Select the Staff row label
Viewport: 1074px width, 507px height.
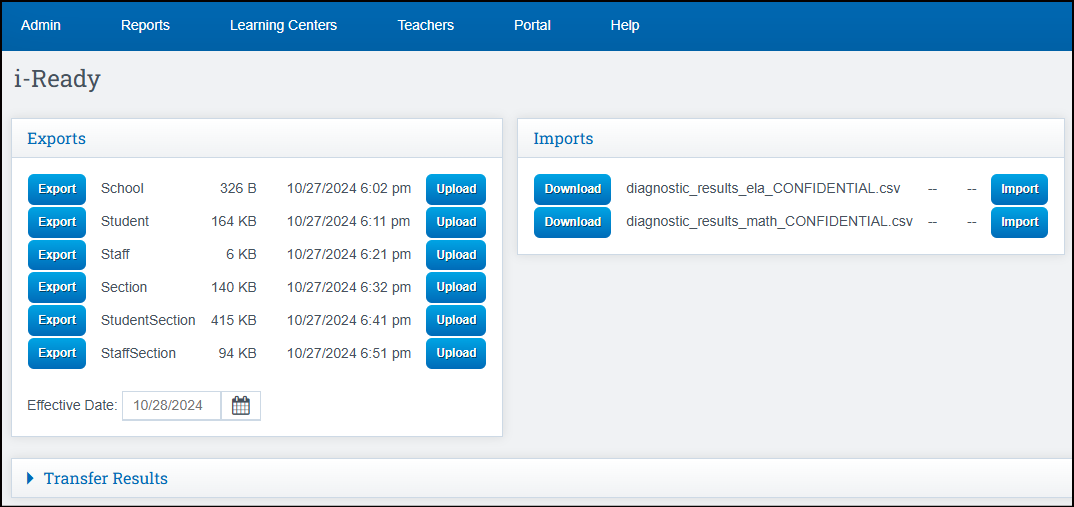point(115,254)
